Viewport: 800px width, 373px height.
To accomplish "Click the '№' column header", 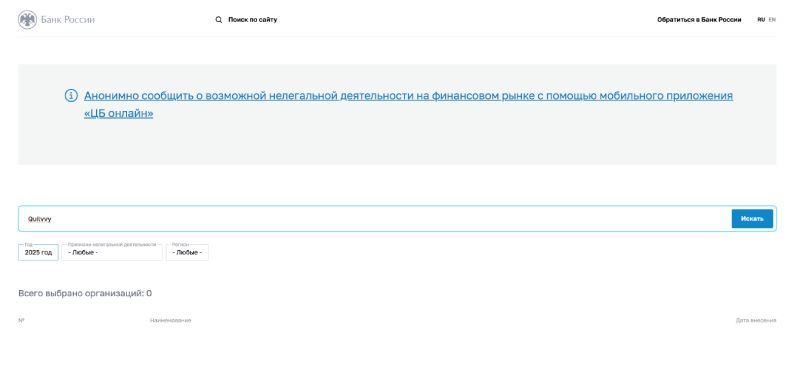I will click(21, 320).
